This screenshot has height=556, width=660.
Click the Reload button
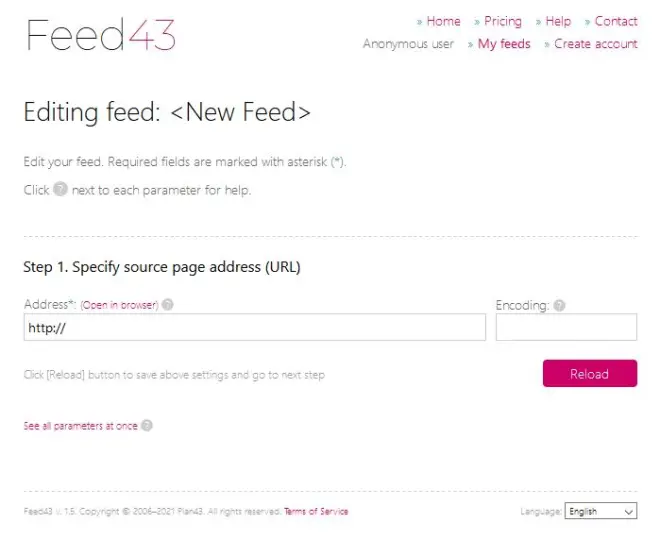point(590,373)
